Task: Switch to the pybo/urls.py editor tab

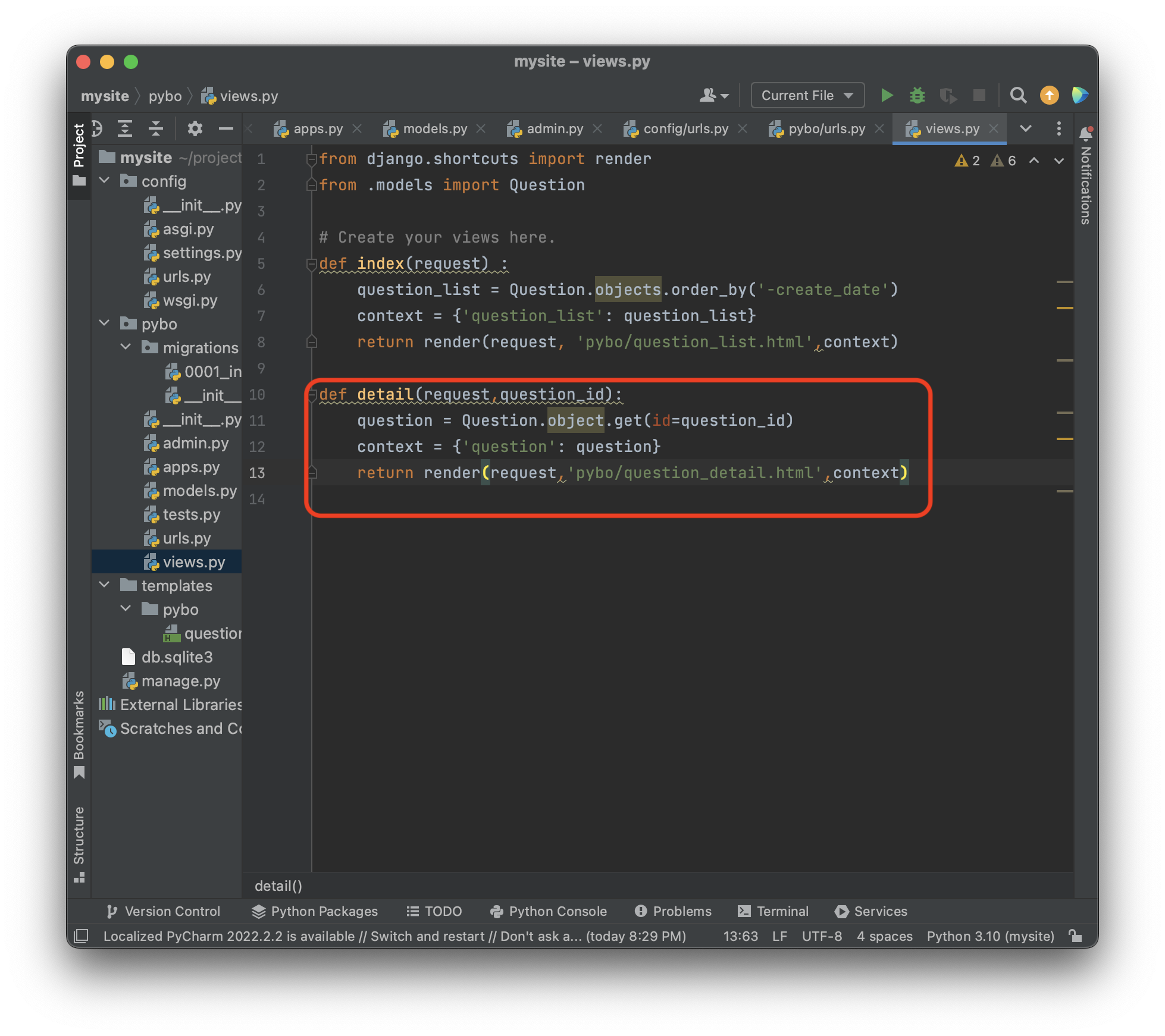Action: click(826, 128)
